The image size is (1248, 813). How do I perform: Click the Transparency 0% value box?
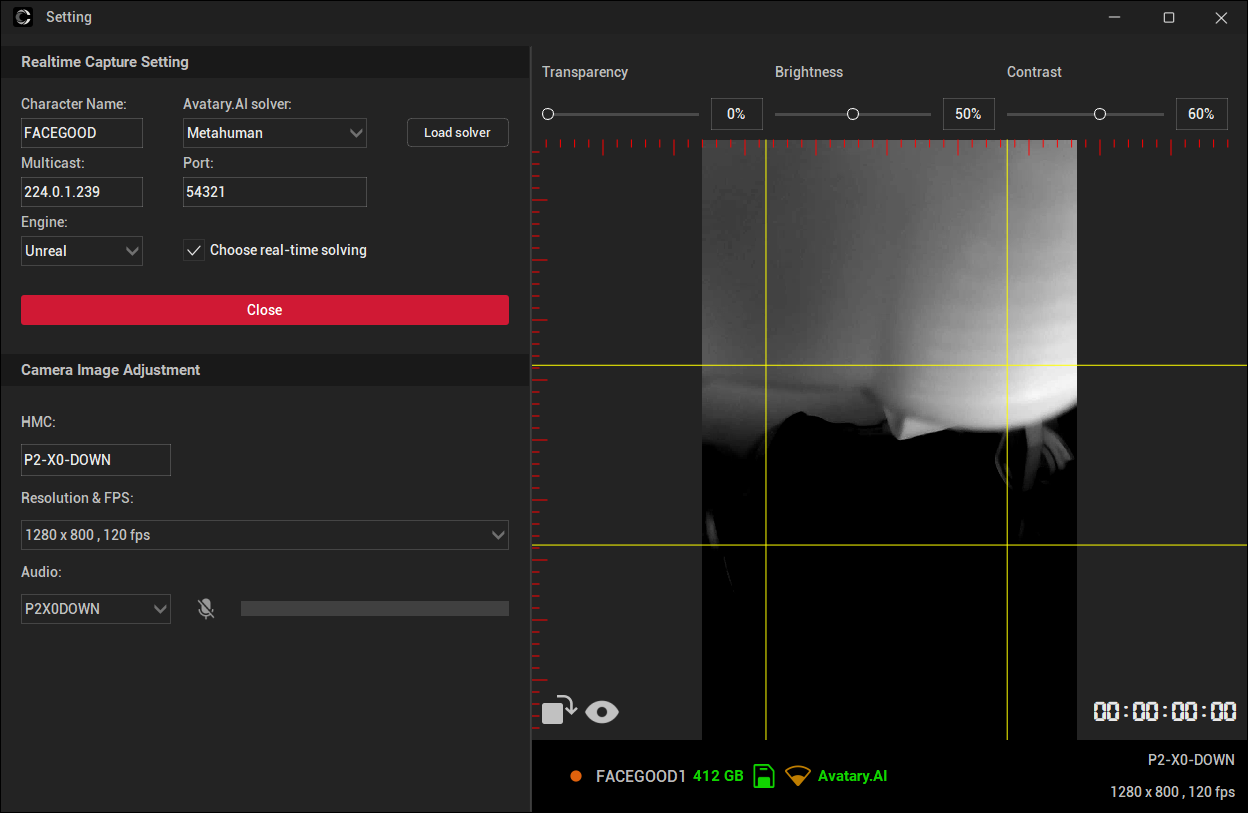(737, 114)
